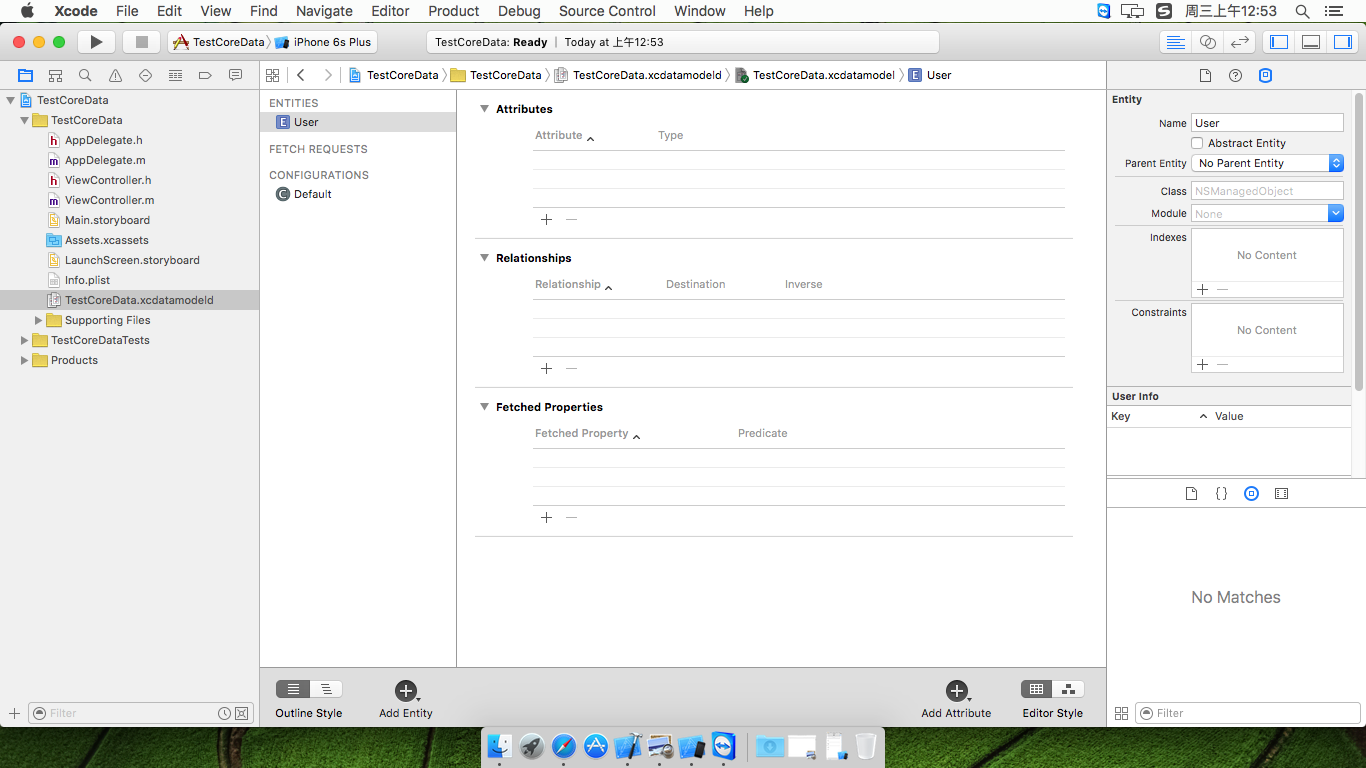Select the graph Editor Style
The height and width of the screenshot is (768, 1366).
[1068, 689]
